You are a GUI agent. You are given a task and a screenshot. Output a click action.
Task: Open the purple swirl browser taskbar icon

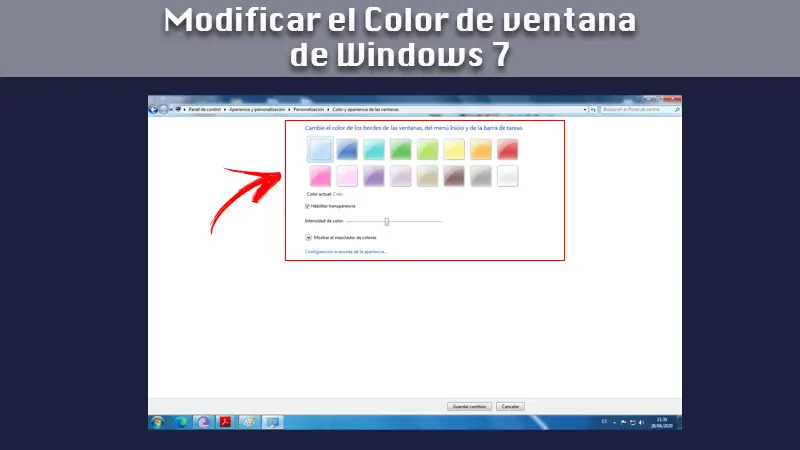[204, 422]
